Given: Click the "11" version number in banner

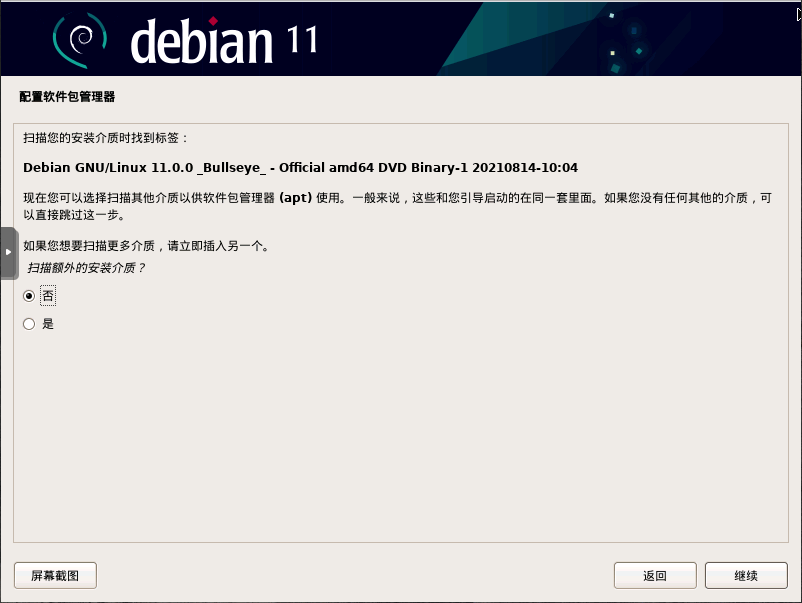Looking at the screenshot, I should [302, 40].
